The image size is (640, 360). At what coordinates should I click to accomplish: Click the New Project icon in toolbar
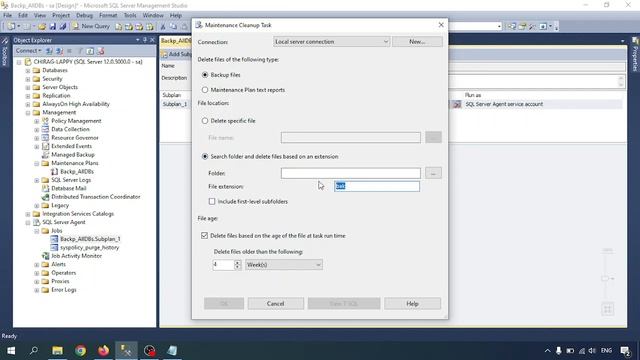click(x=11, y=27)
